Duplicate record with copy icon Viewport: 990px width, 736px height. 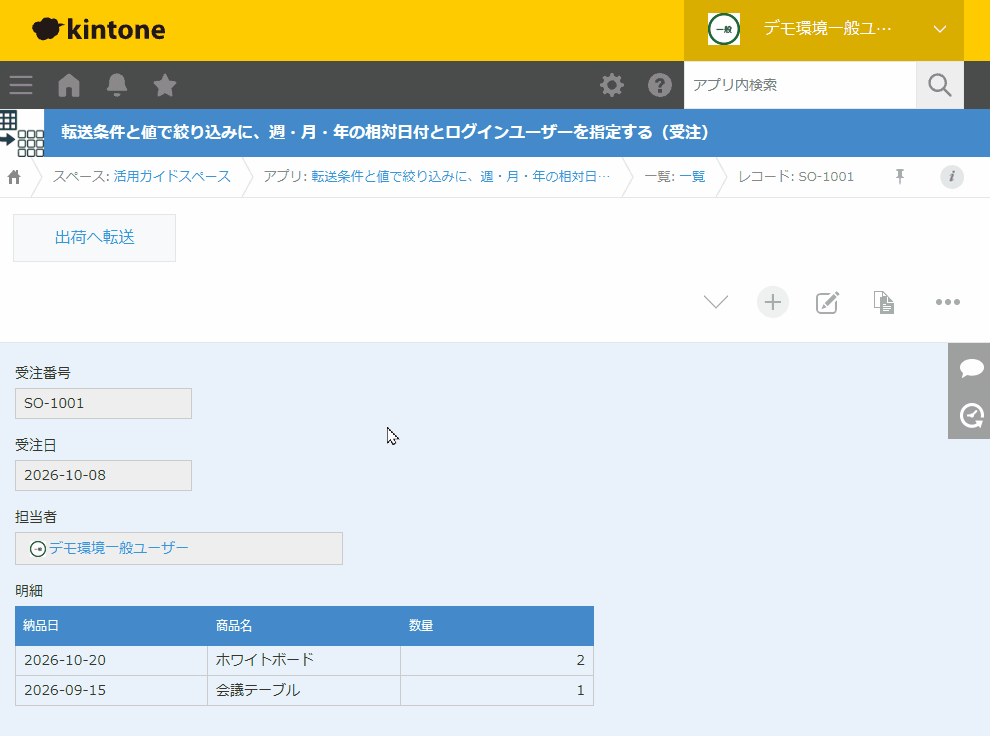[883, 302]
